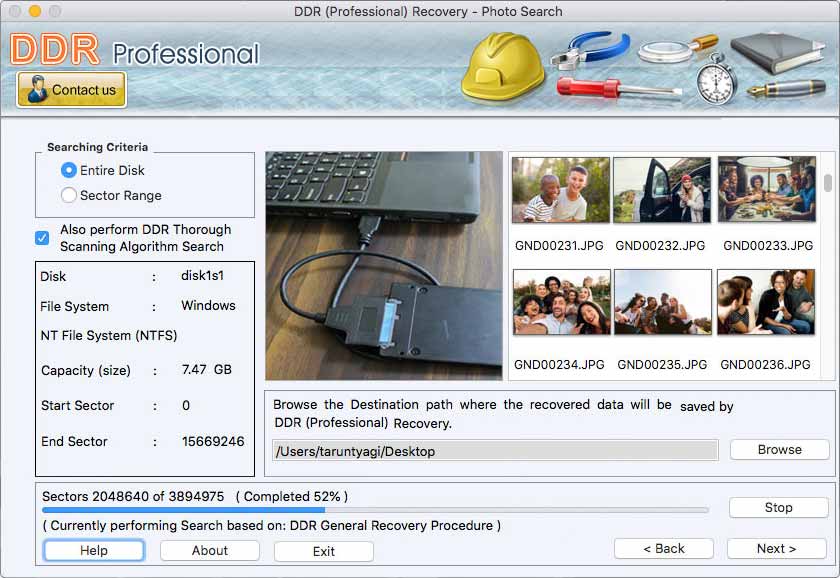Open the About dialog

(209, 550)
